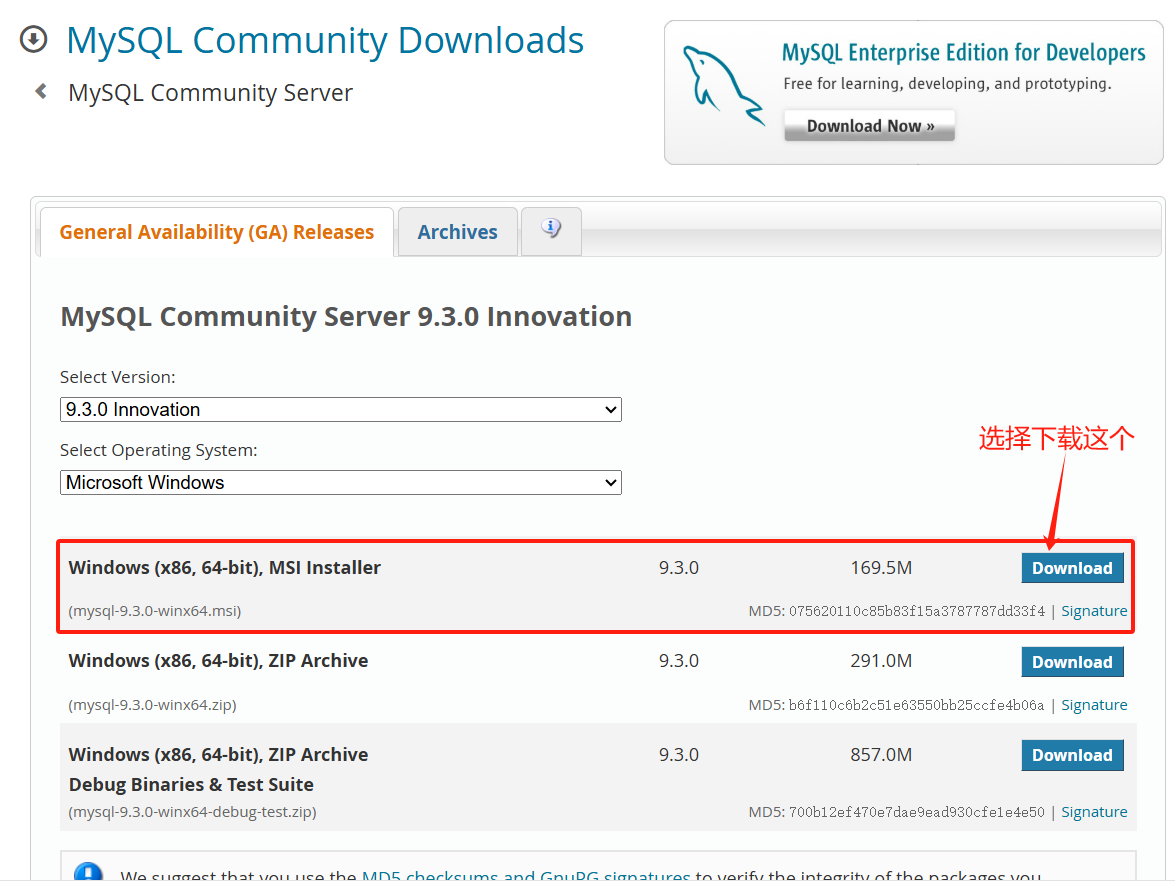Image resolution: width=1175 pixels, height=881 pixels.
Task: Open the Select Version dropdown showing 9.3.0 Innovation
Action: click(341, 410)
